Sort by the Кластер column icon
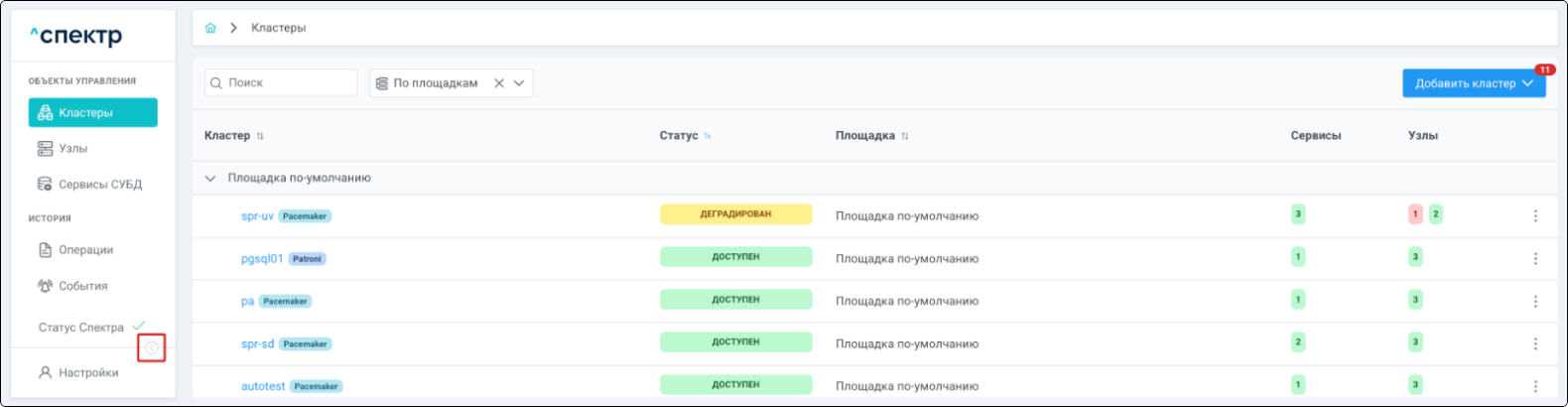 click(x=260, y=136)
